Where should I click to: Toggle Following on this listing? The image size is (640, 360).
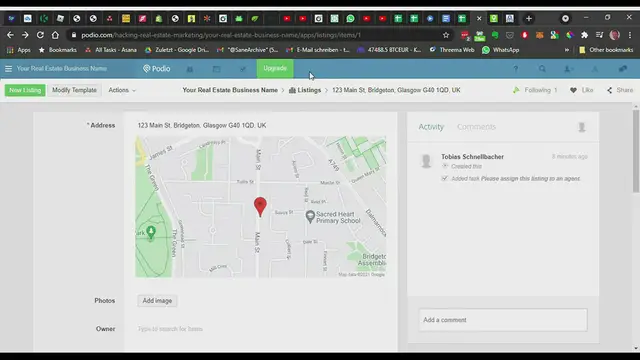(535, 90)
